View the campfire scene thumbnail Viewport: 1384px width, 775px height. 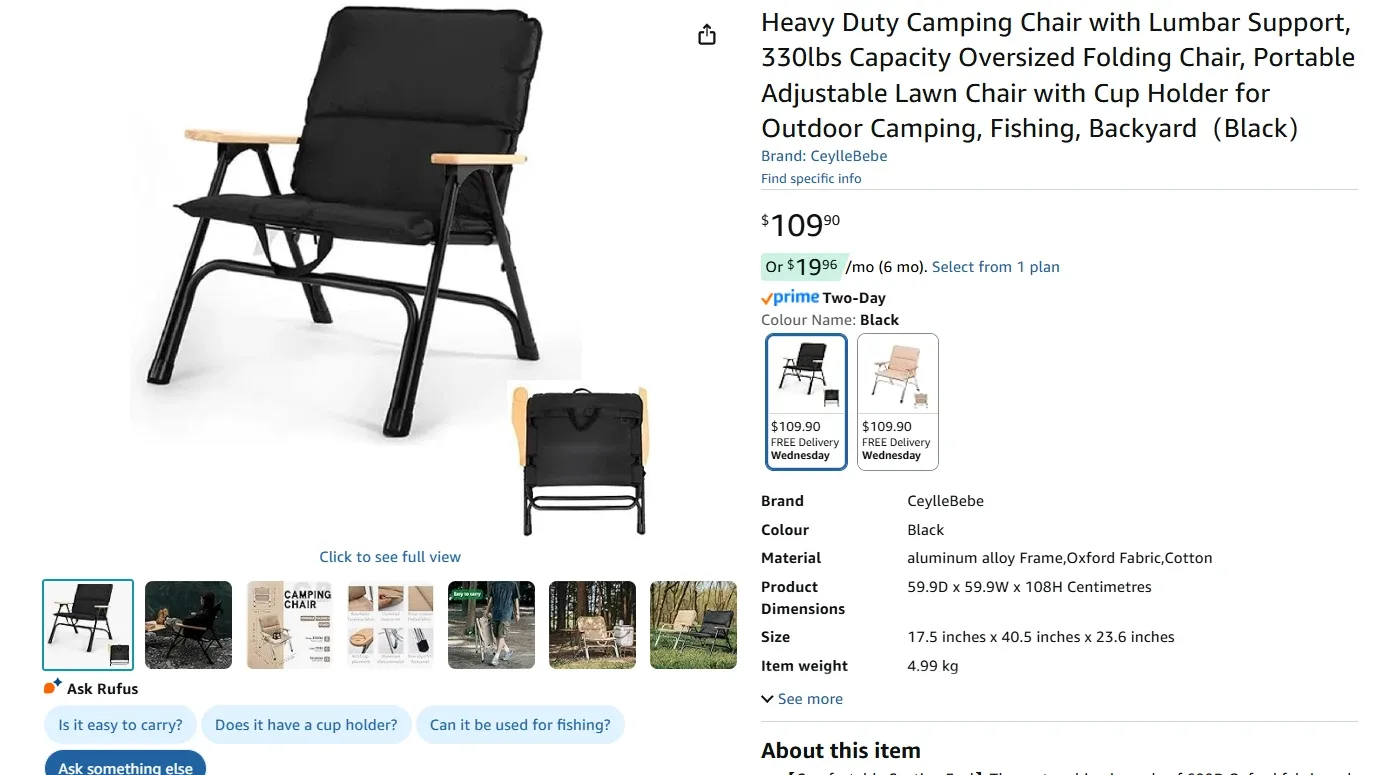pyautogui.click(x=188, y=624)
